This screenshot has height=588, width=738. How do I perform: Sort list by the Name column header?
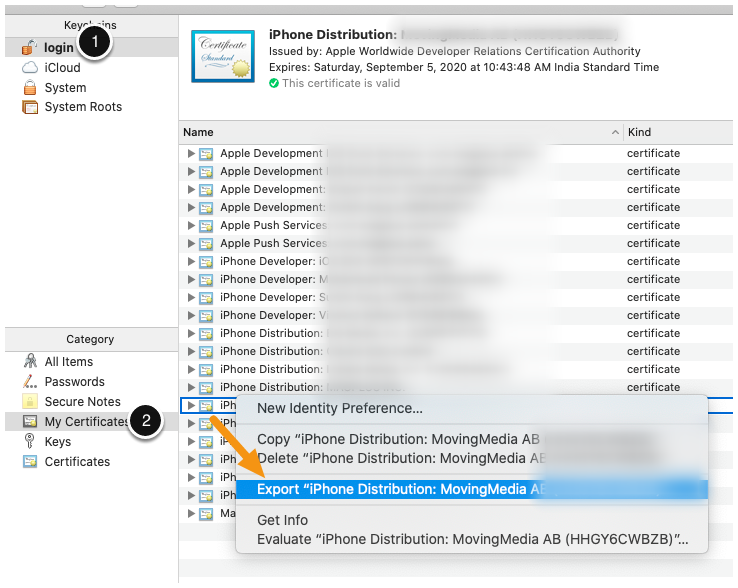tap(198, 132)
